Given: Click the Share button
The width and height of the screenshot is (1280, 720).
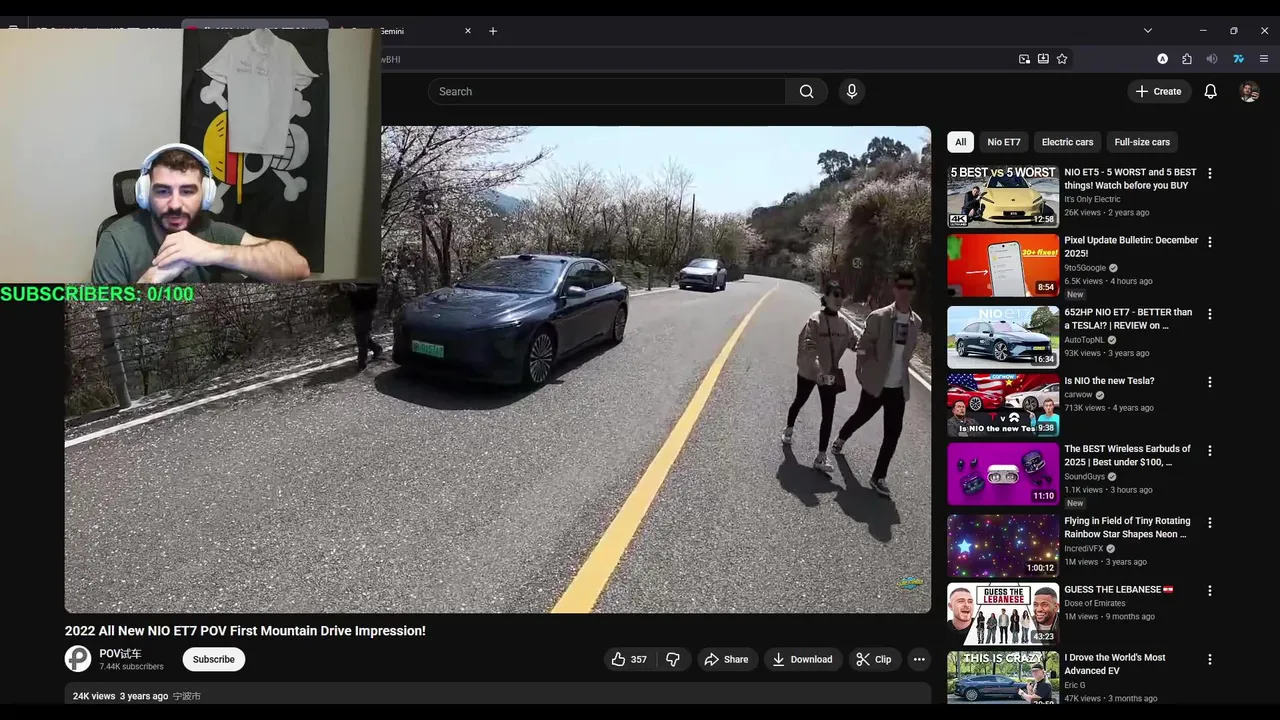Looking at the screenshot, I should pos(726,659).
